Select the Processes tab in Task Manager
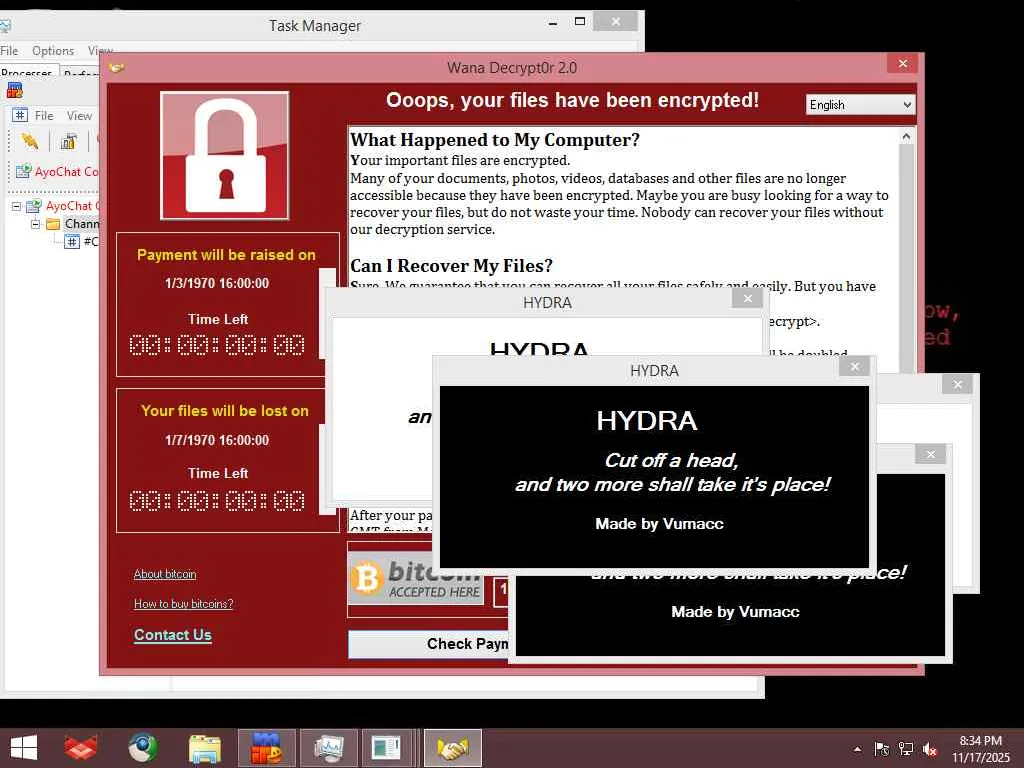 [x=27, y=72]
